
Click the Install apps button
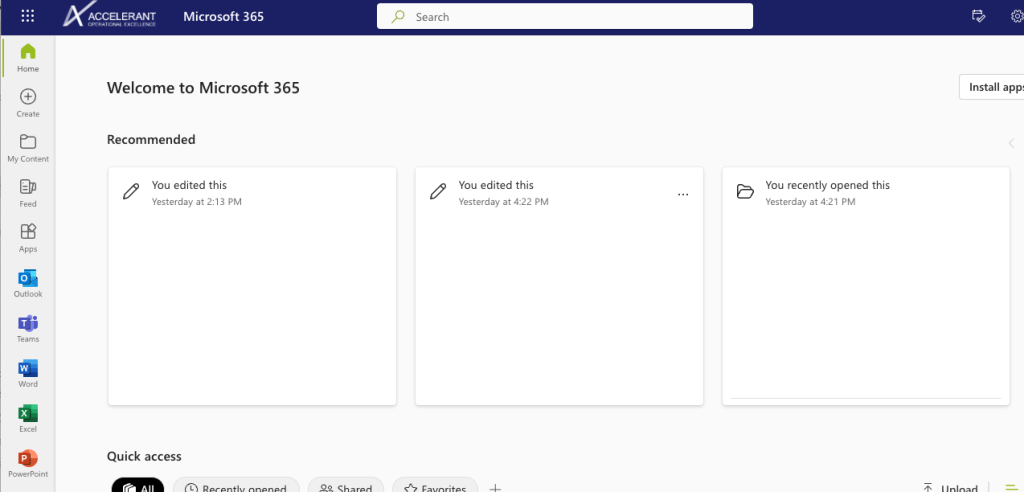pos(991,87)
